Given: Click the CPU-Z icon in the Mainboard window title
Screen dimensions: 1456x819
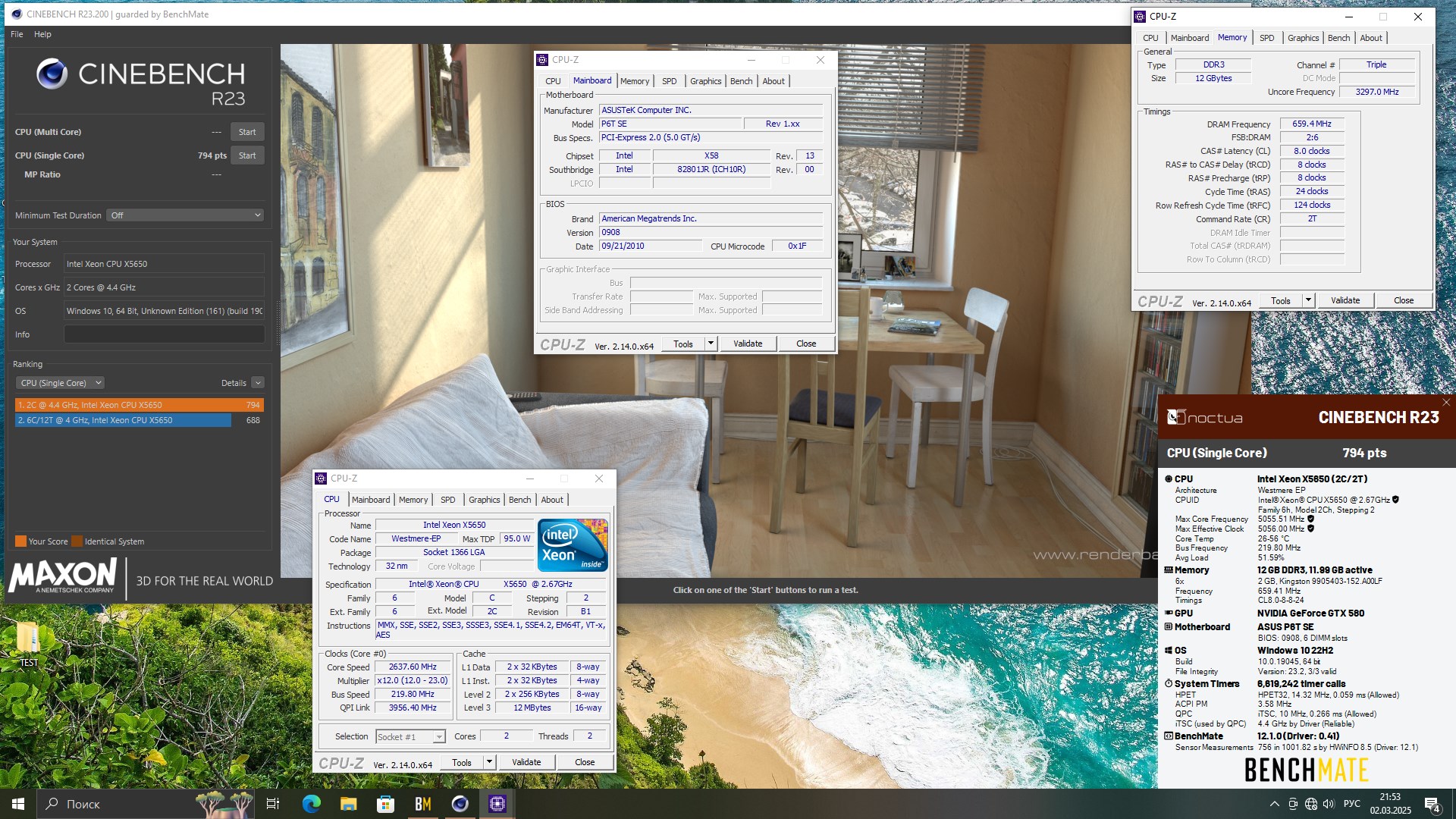Looking at the screenshot, I should (541, 60).
